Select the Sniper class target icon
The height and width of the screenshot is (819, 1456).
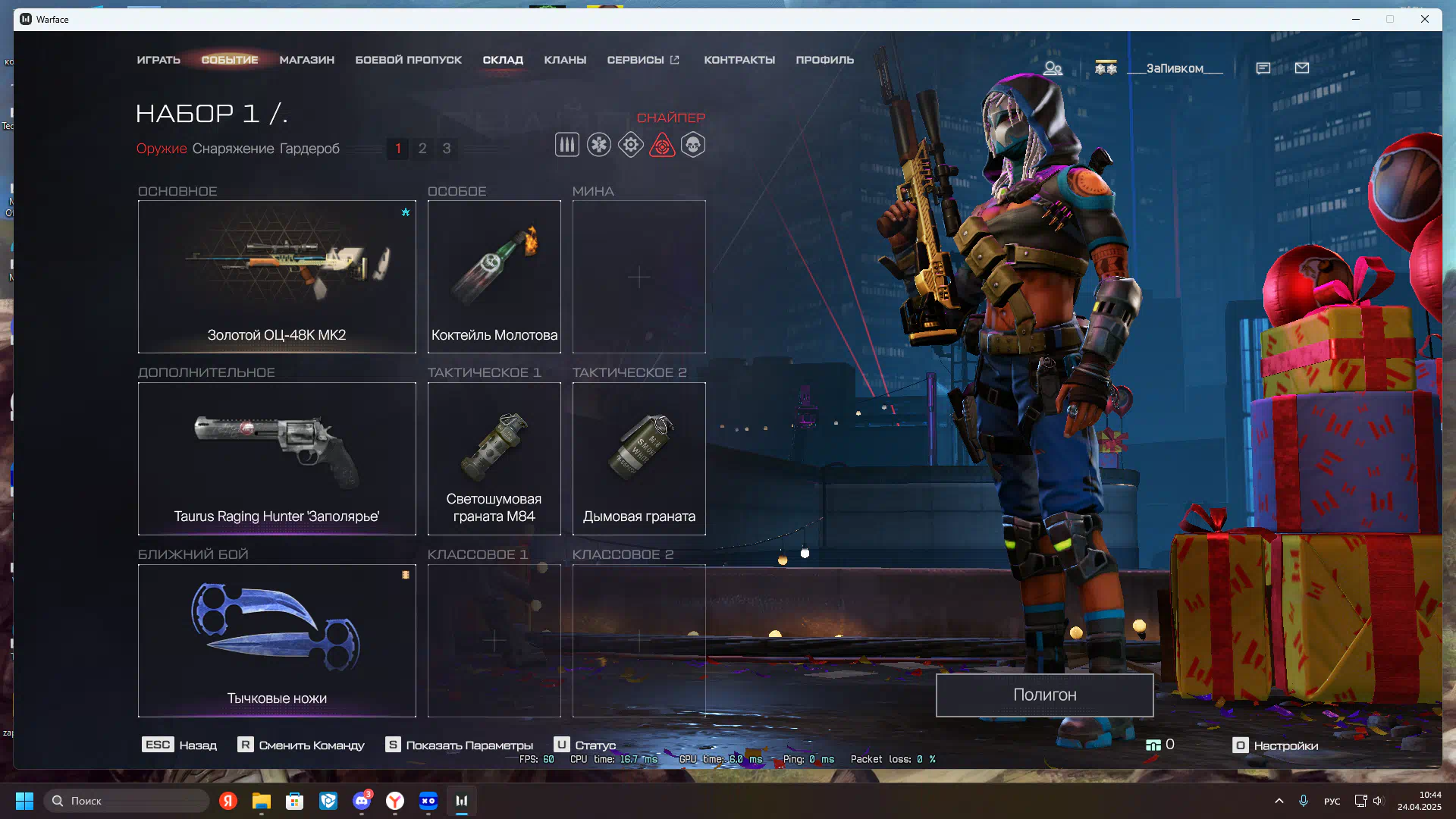pyautogui.click(x=662, y=145)
